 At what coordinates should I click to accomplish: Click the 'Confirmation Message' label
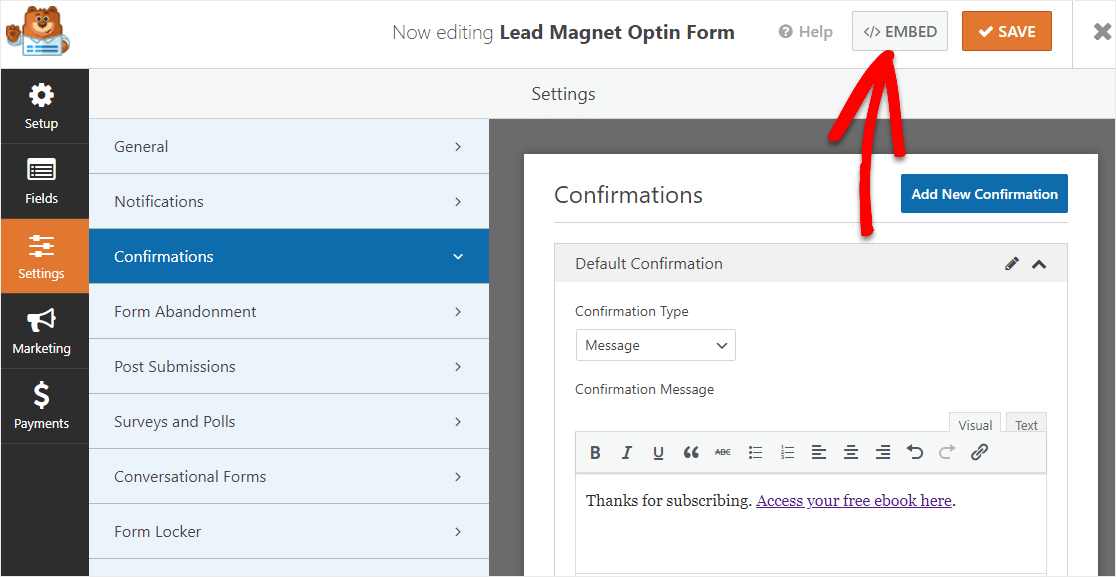pyautogui.click(x=644, y=389)
